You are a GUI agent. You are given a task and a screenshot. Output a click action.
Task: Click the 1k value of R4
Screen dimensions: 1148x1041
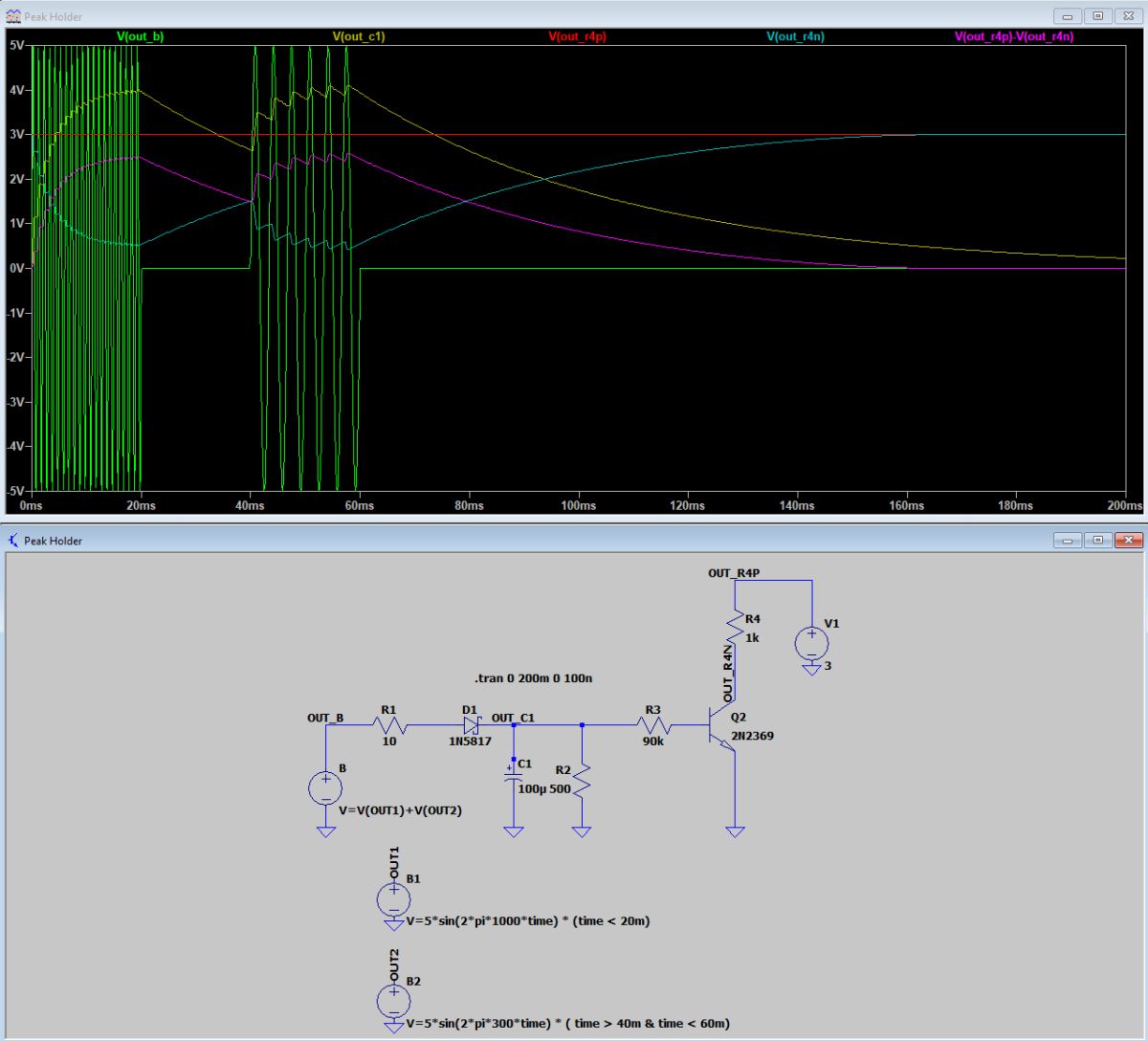pos(752,637)
